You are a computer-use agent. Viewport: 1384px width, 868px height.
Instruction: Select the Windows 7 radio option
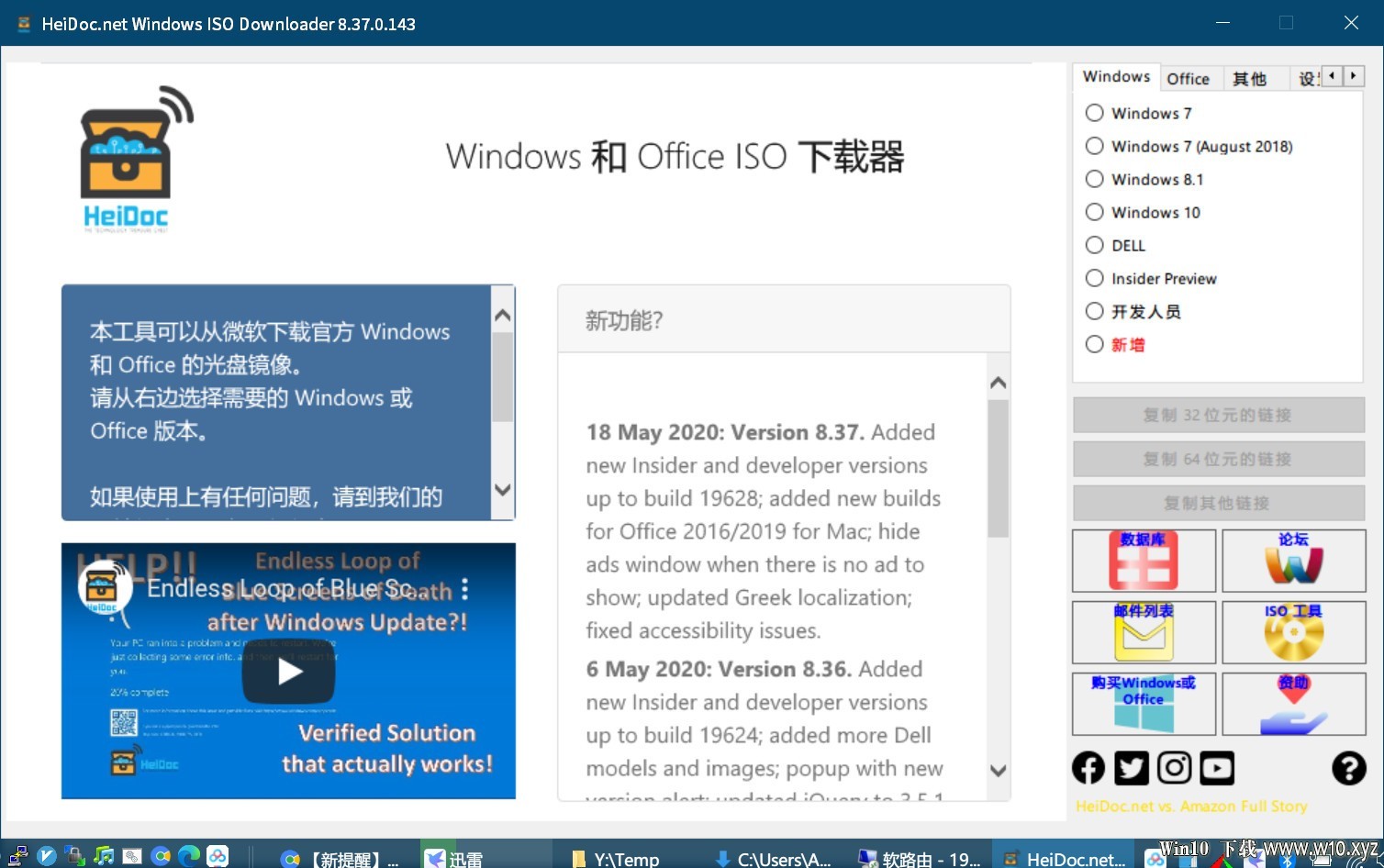(1138, 113)
